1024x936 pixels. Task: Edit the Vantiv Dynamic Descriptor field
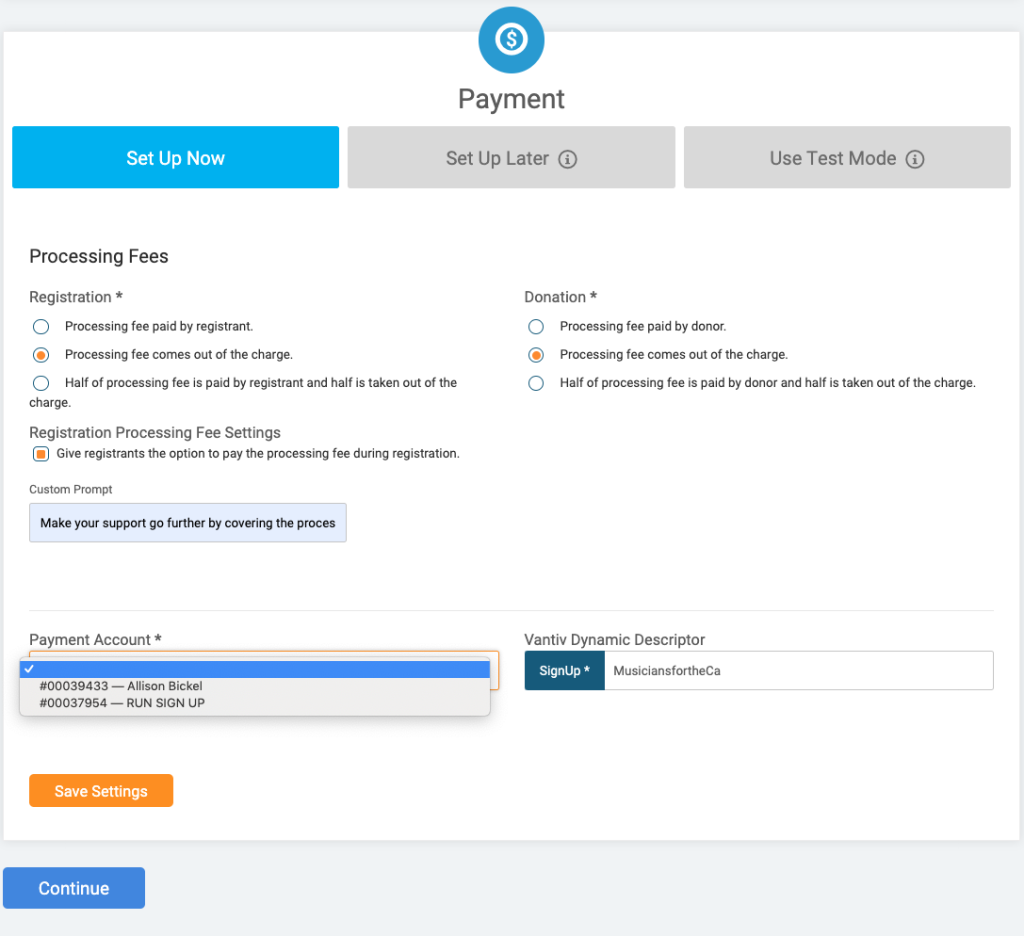[x=799, y=670]
